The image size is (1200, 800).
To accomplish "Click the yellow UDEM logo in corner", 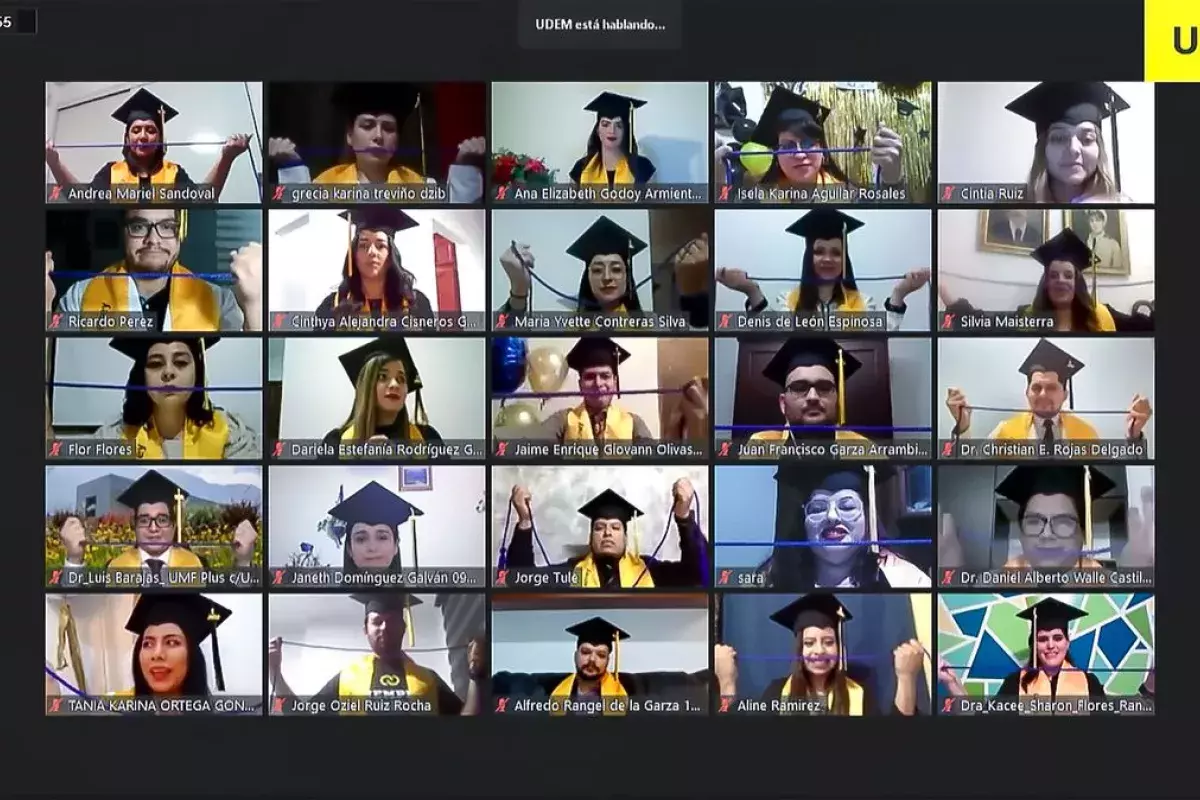I will (x=1174, y=40).
